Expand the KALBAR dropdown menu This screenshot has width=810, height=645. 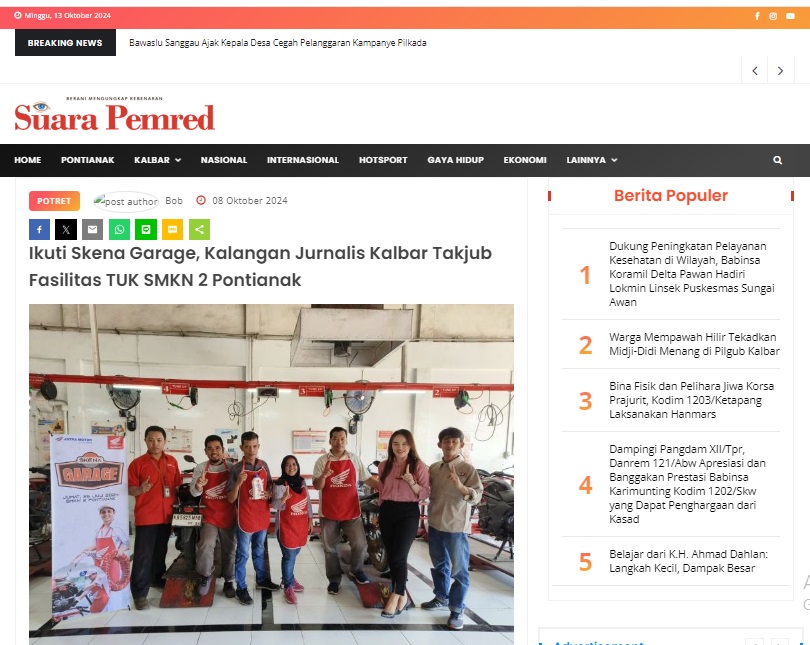[158, 160]
